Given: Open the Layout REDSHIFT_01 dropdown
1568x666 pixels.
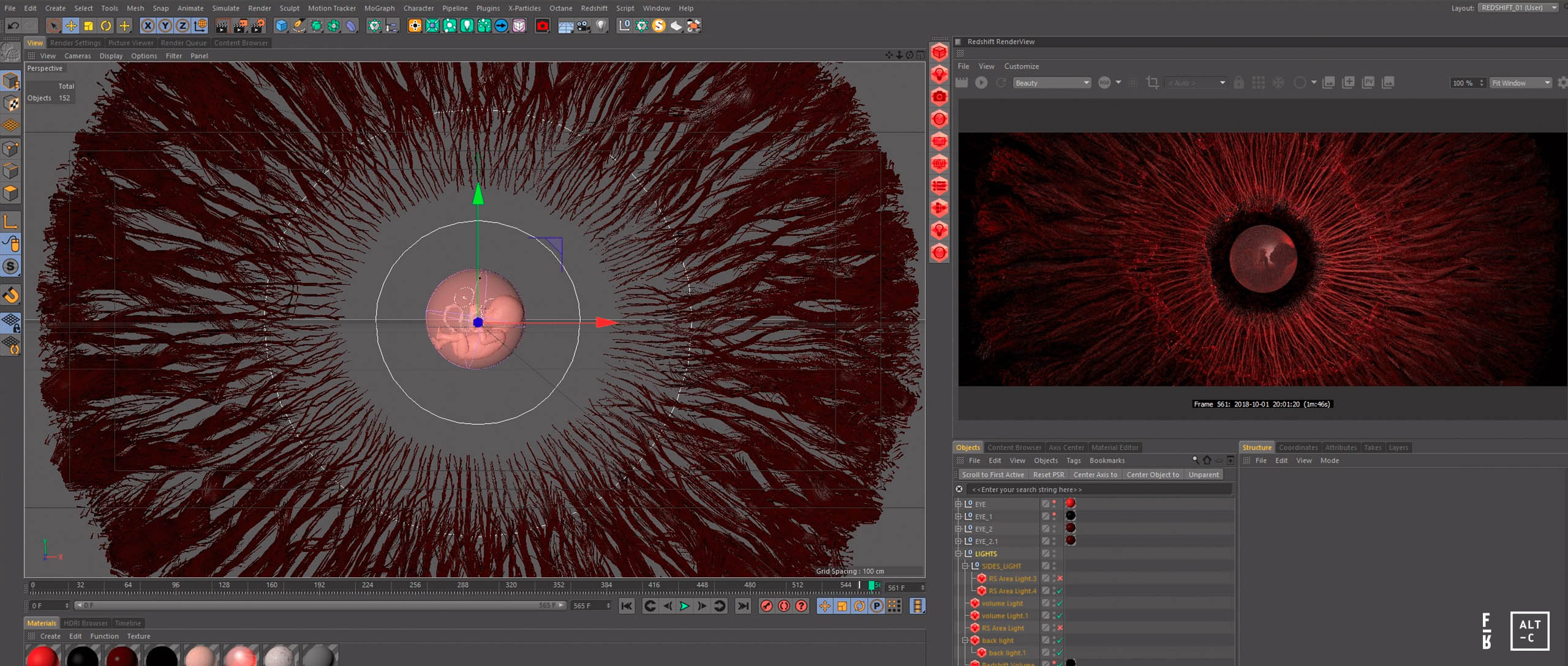Looking at the screenshot, I should [1518, 8].
